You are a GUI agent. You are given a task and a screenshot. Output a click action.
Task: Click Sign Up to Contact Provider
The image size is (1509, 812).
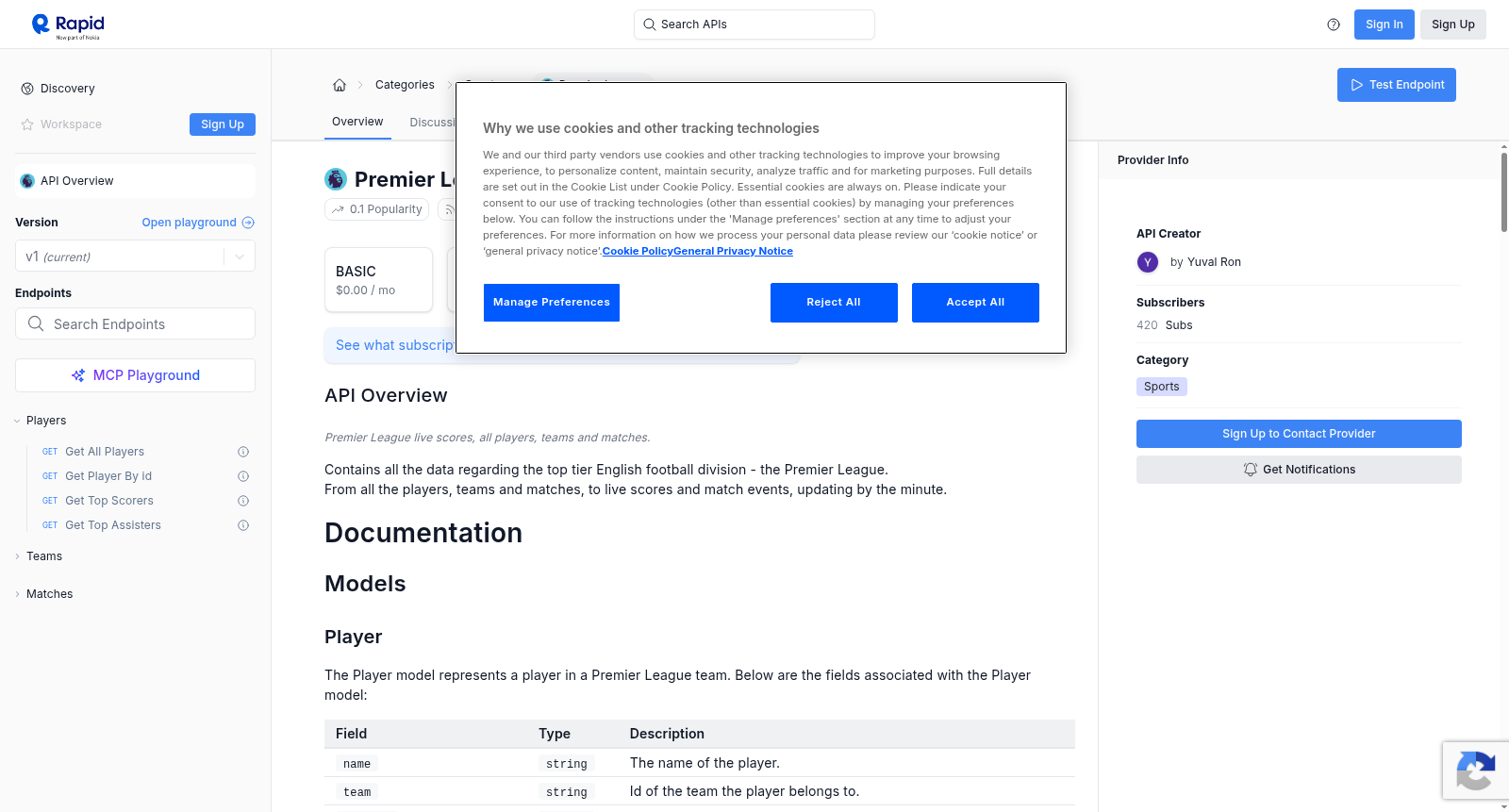click(x=1299, y=434)
